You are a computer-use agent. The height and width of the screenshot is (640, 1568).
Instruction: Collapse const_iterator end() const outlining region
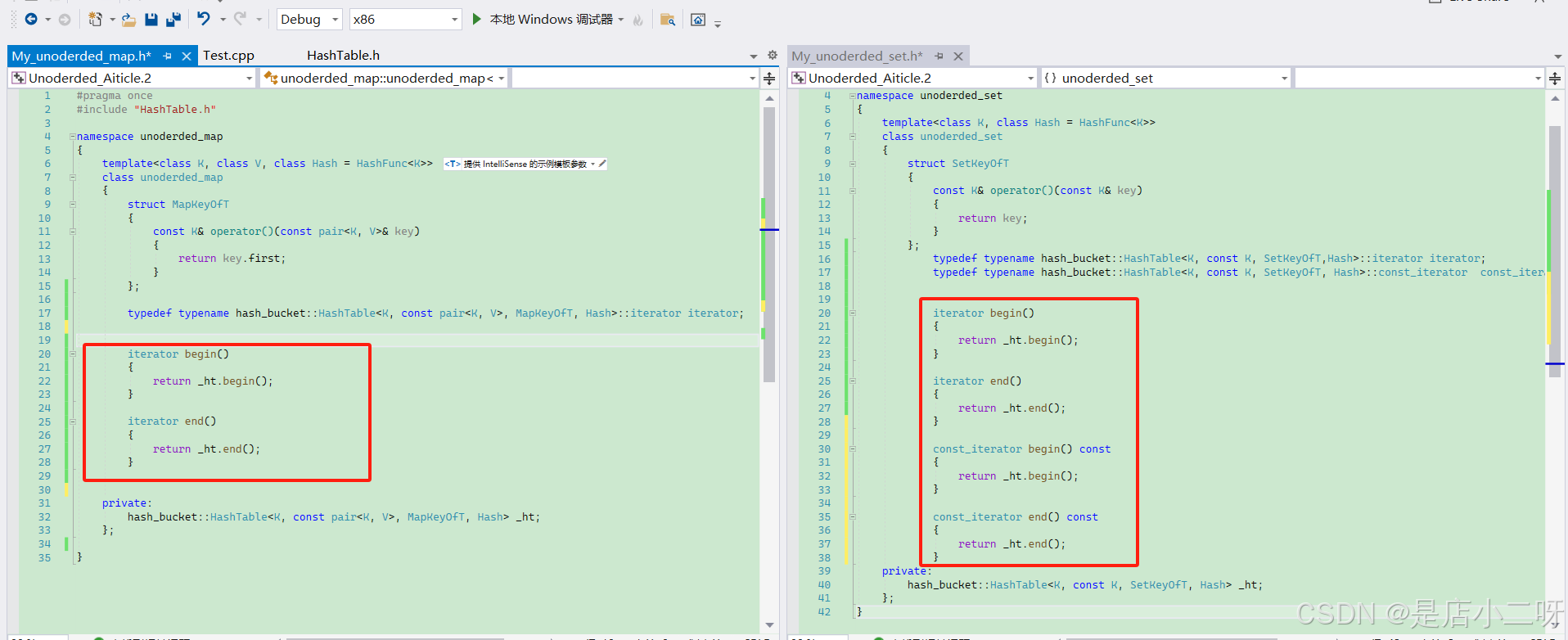(852, 516)
